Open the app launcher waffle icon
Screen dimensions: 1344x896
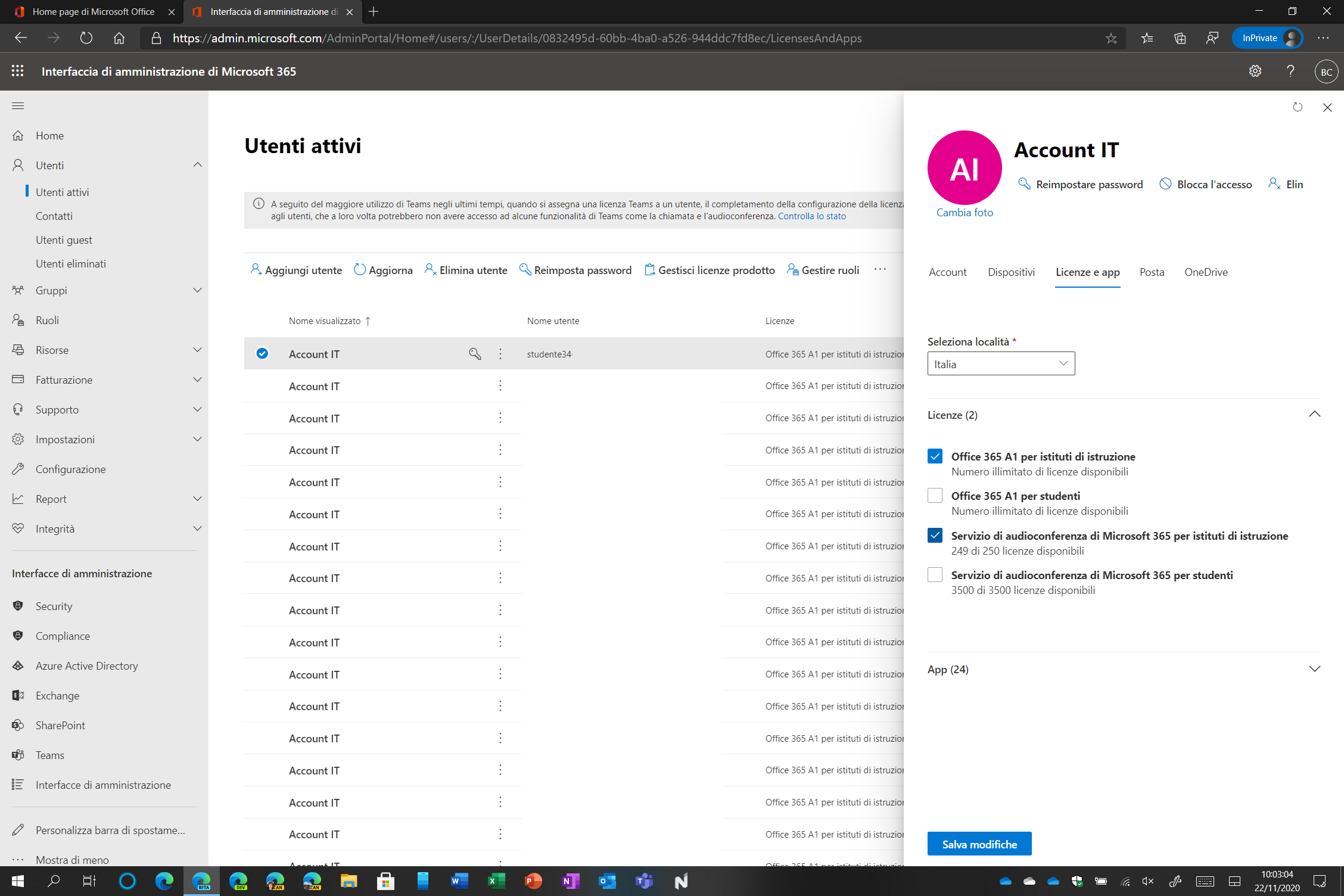18,71
